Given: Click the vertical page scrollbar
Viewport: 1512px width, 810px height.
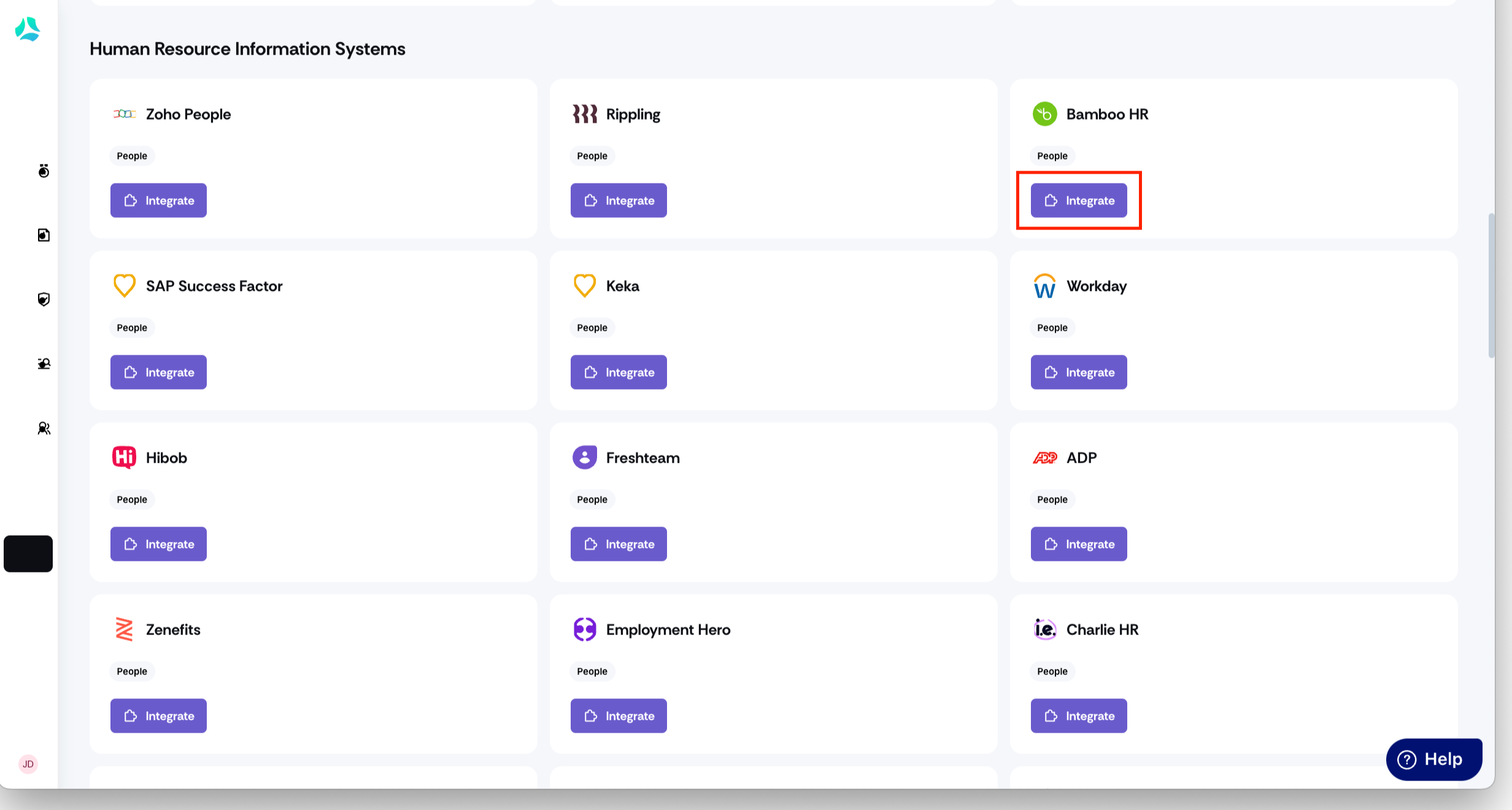Looking at the screenshot, I should coord(1491,285).
